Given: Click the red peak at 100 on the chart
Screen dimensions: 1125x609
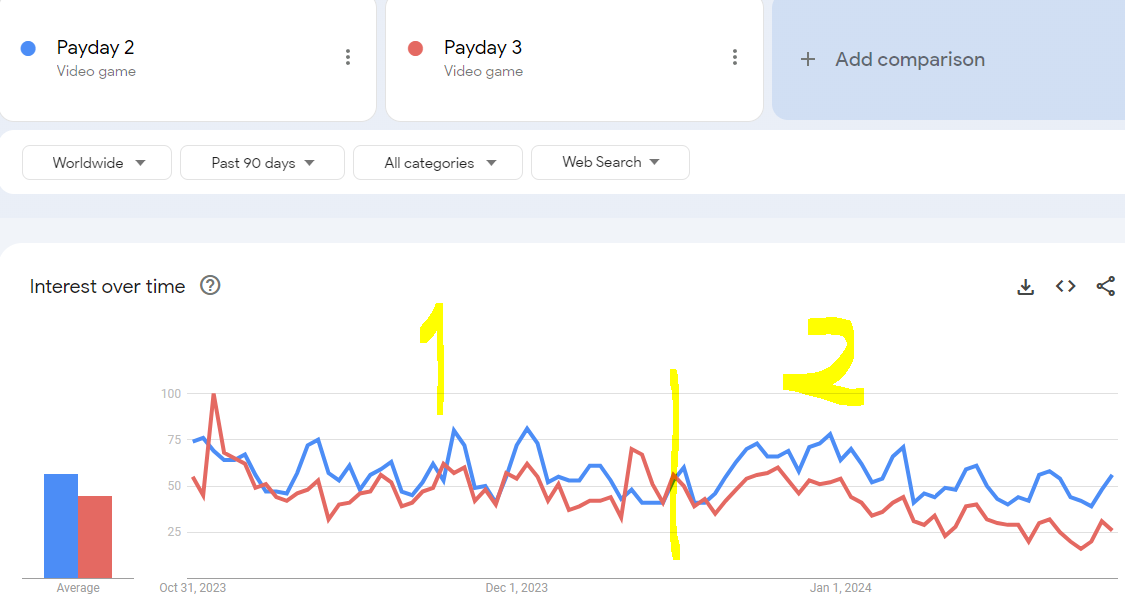Looking at the screenshot, I should click(x=214, y=395).
